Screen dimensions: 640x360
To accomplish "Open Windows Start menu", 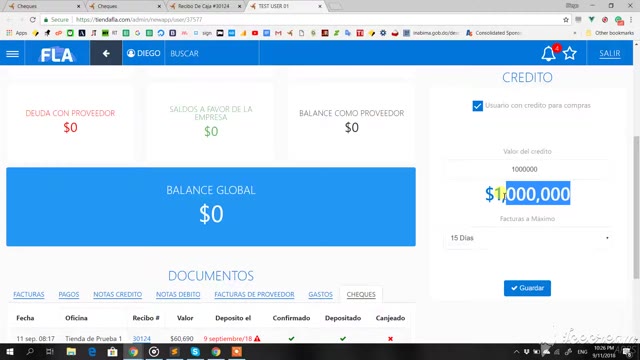I will click(x=9, y=351).
